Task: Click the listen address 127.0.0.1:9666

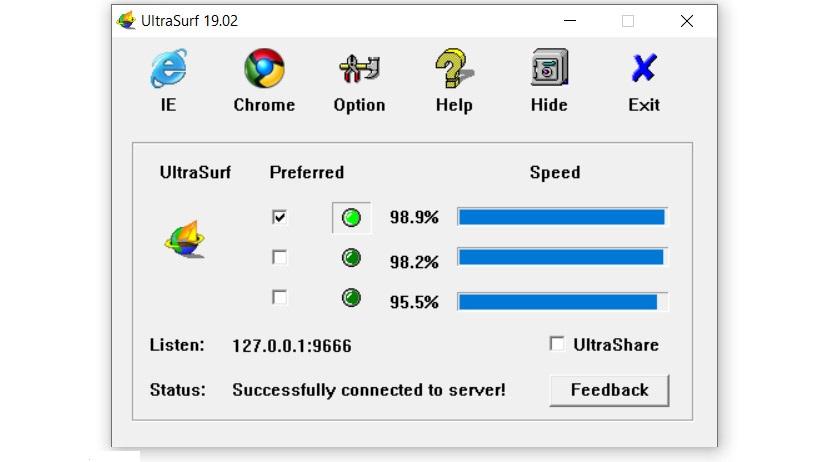Action: coord(291,346)
